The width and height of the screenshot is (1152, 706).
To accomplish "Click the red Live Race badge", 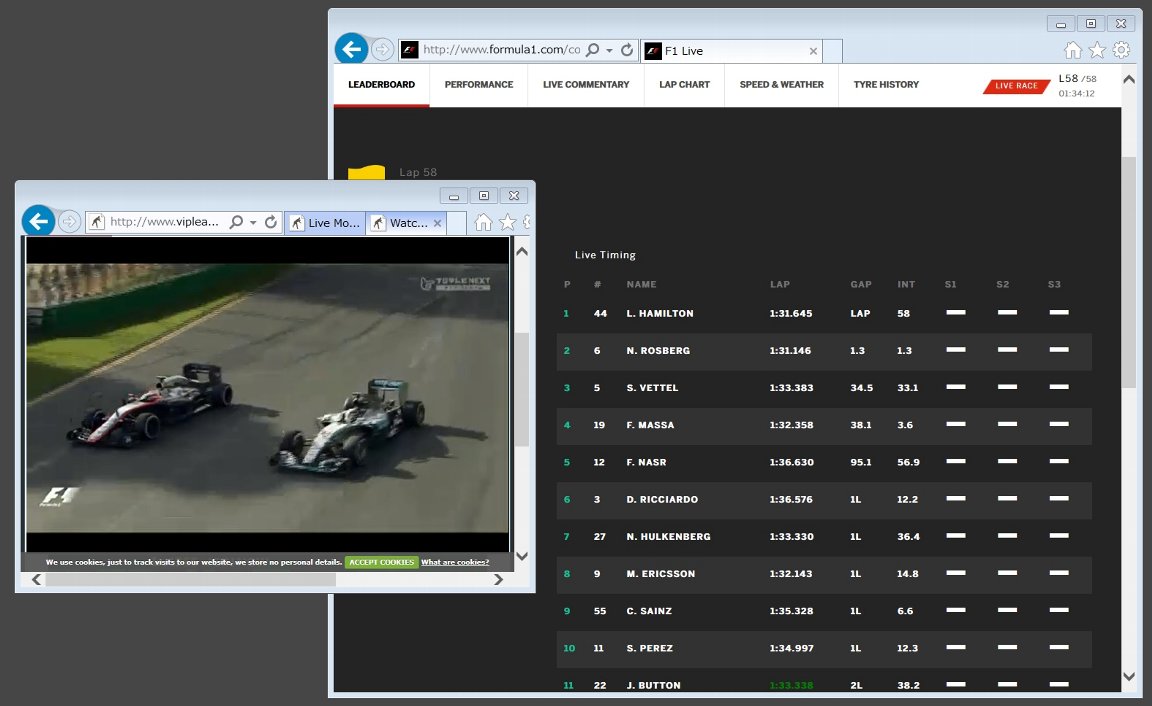I will point(1016,86).
